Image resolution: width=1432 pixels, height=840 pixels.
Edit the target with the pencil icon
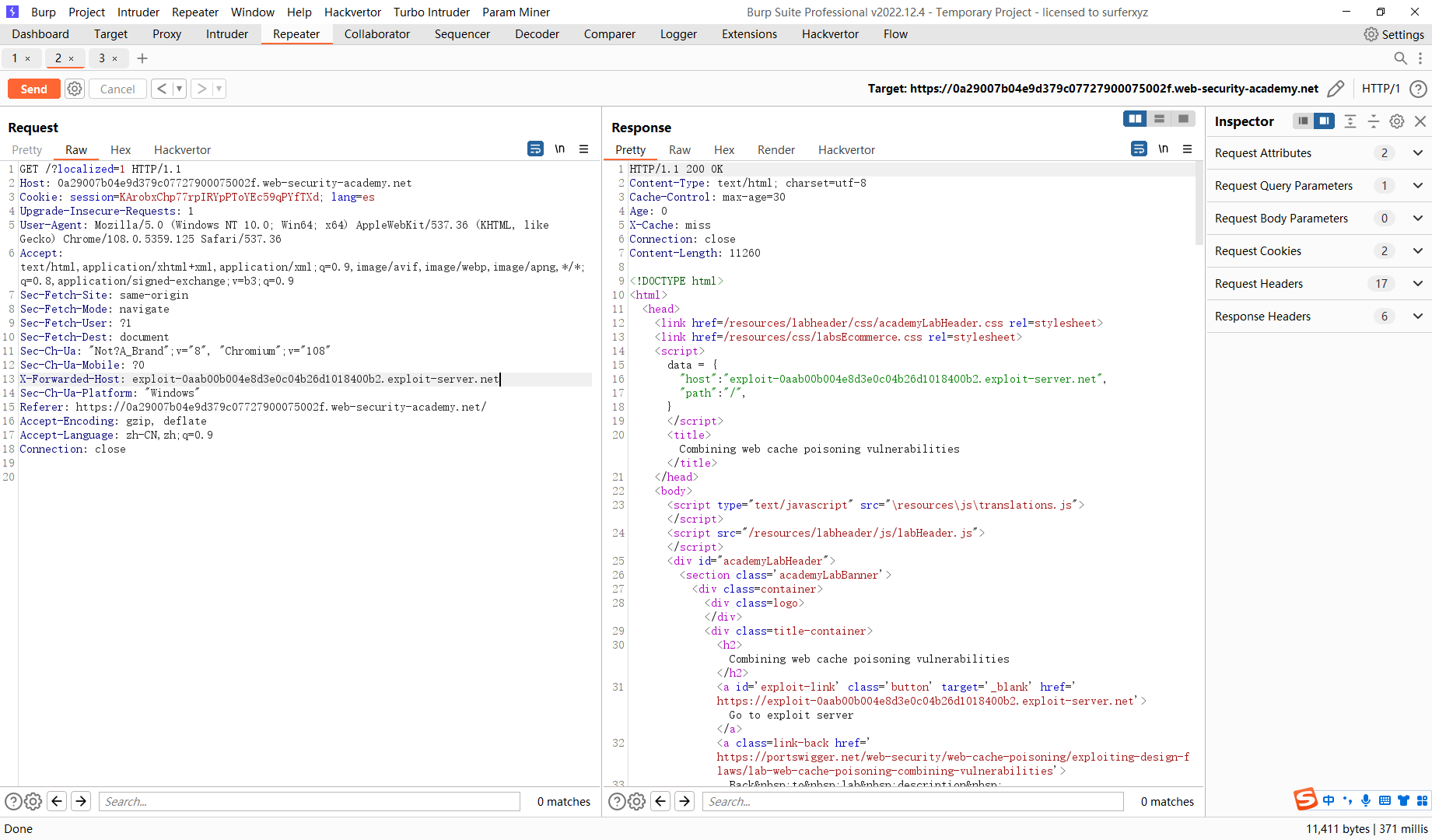click(1336, 89)
